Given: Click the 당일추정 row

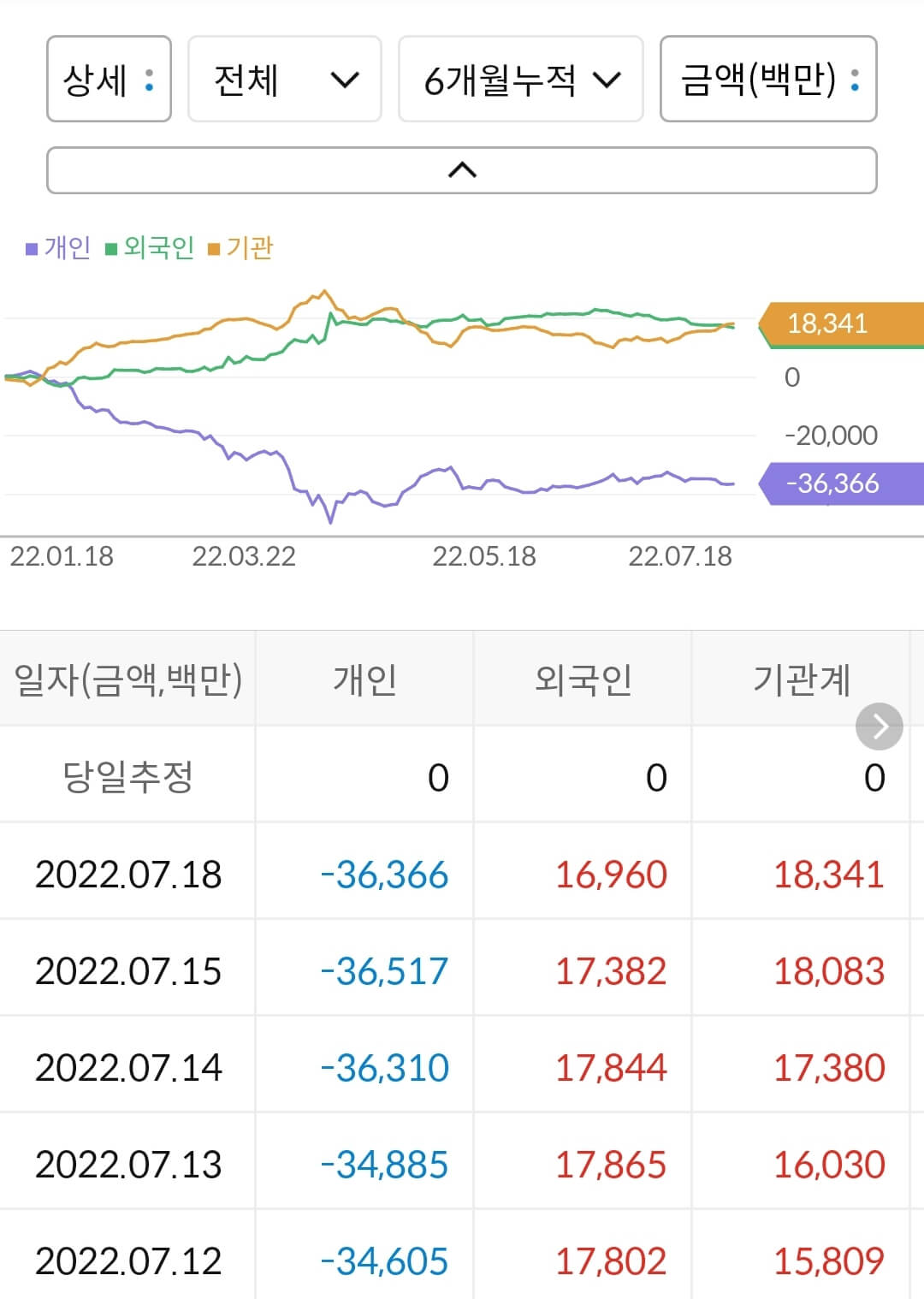Looking at the screenshot, I should 127,776.
